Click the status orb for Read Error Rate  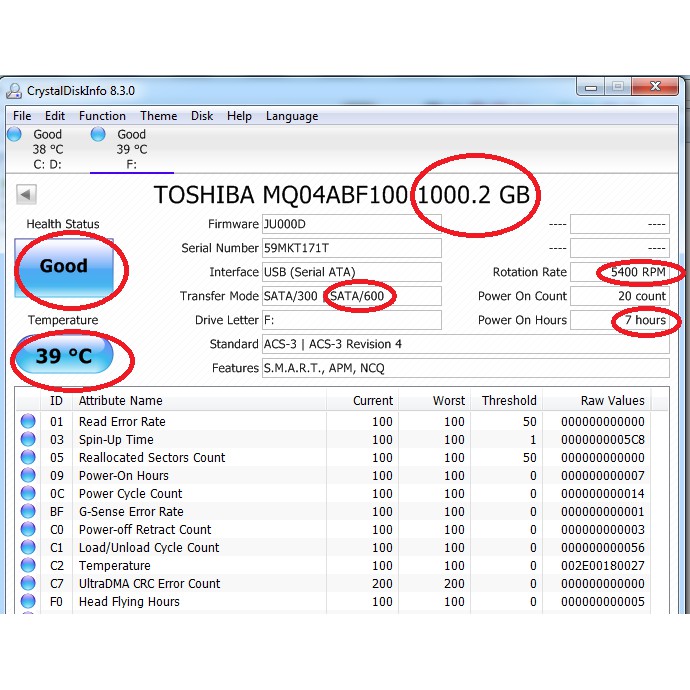[28, 422]
